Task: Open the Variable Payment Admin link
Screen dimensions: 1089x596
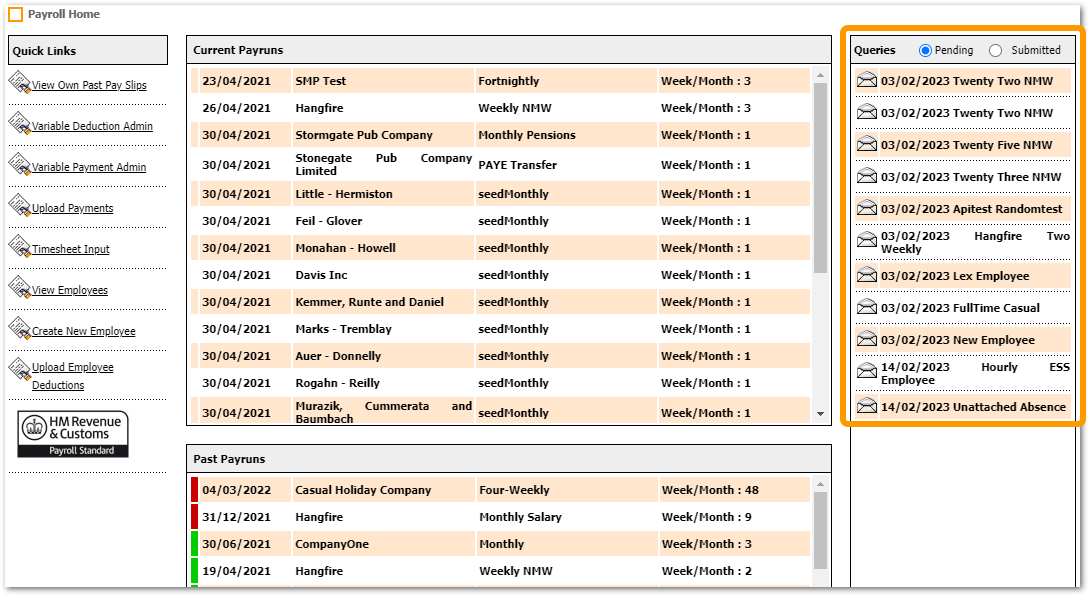Action: pyautogui.click(x=88, y=167)
